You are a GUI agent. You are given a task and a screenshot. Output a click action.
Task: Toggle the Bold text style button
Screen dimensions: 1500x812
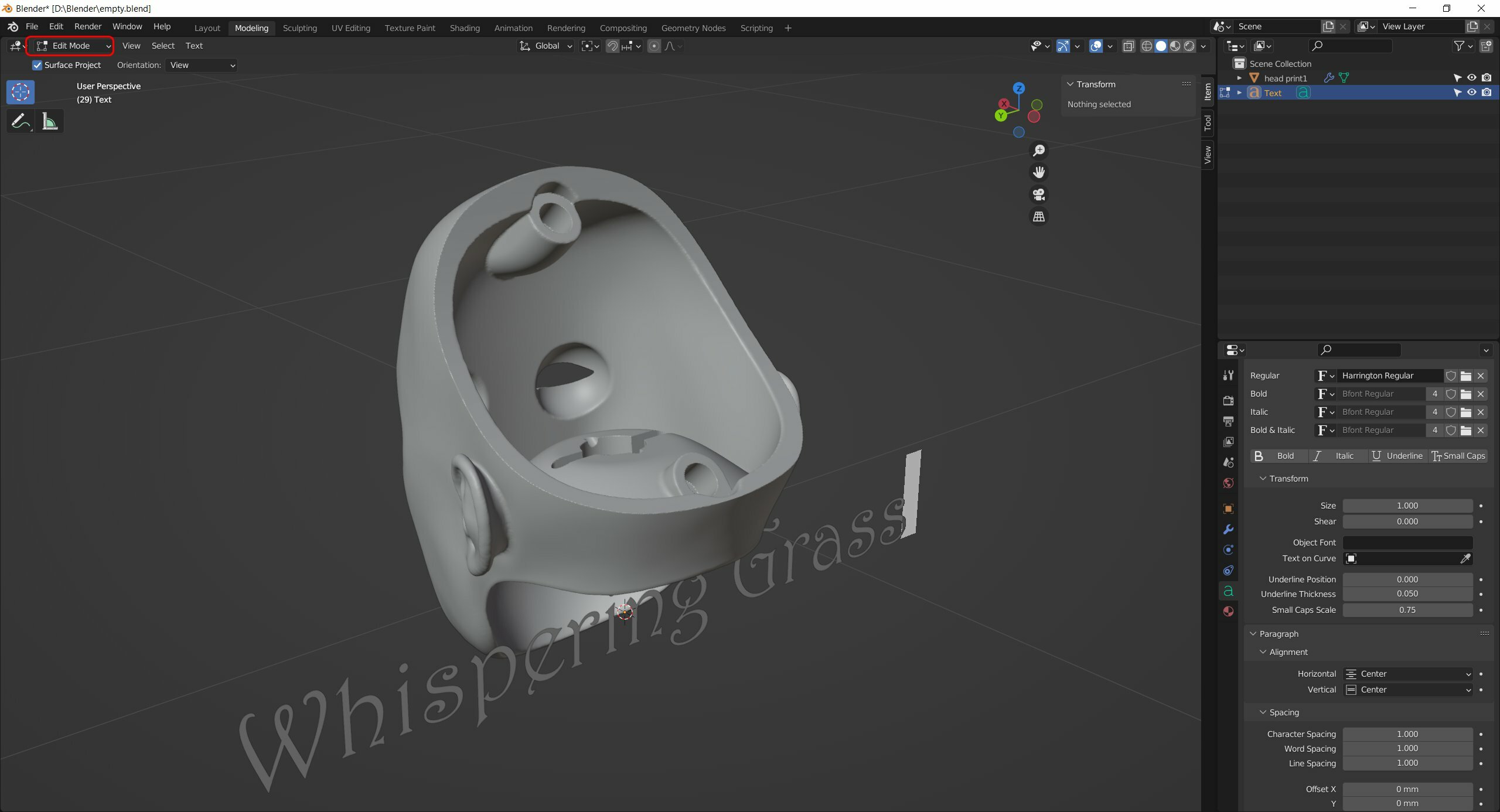[x=1279, y=456]
